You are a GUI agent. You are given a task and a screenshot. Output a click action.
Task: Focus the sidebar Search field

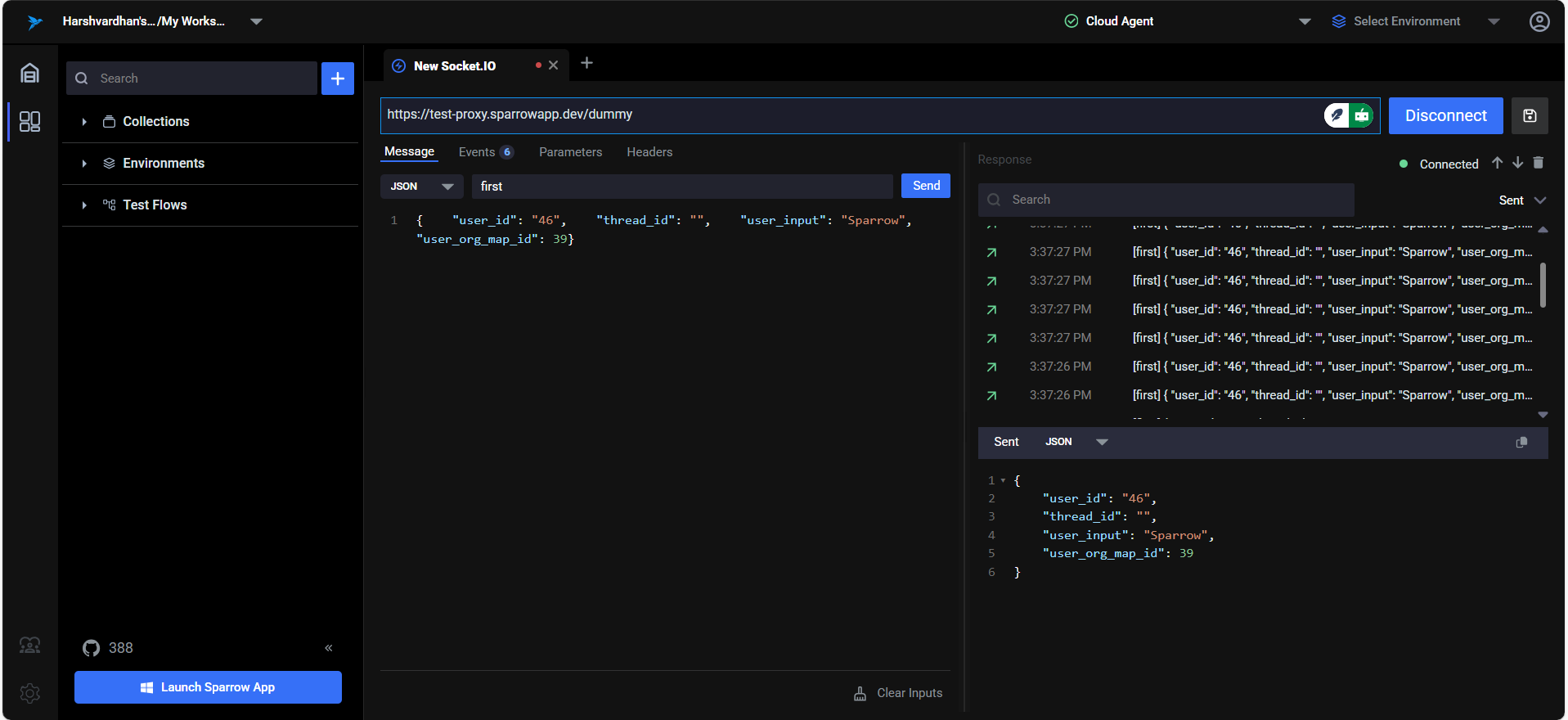(x=191, y=79)
